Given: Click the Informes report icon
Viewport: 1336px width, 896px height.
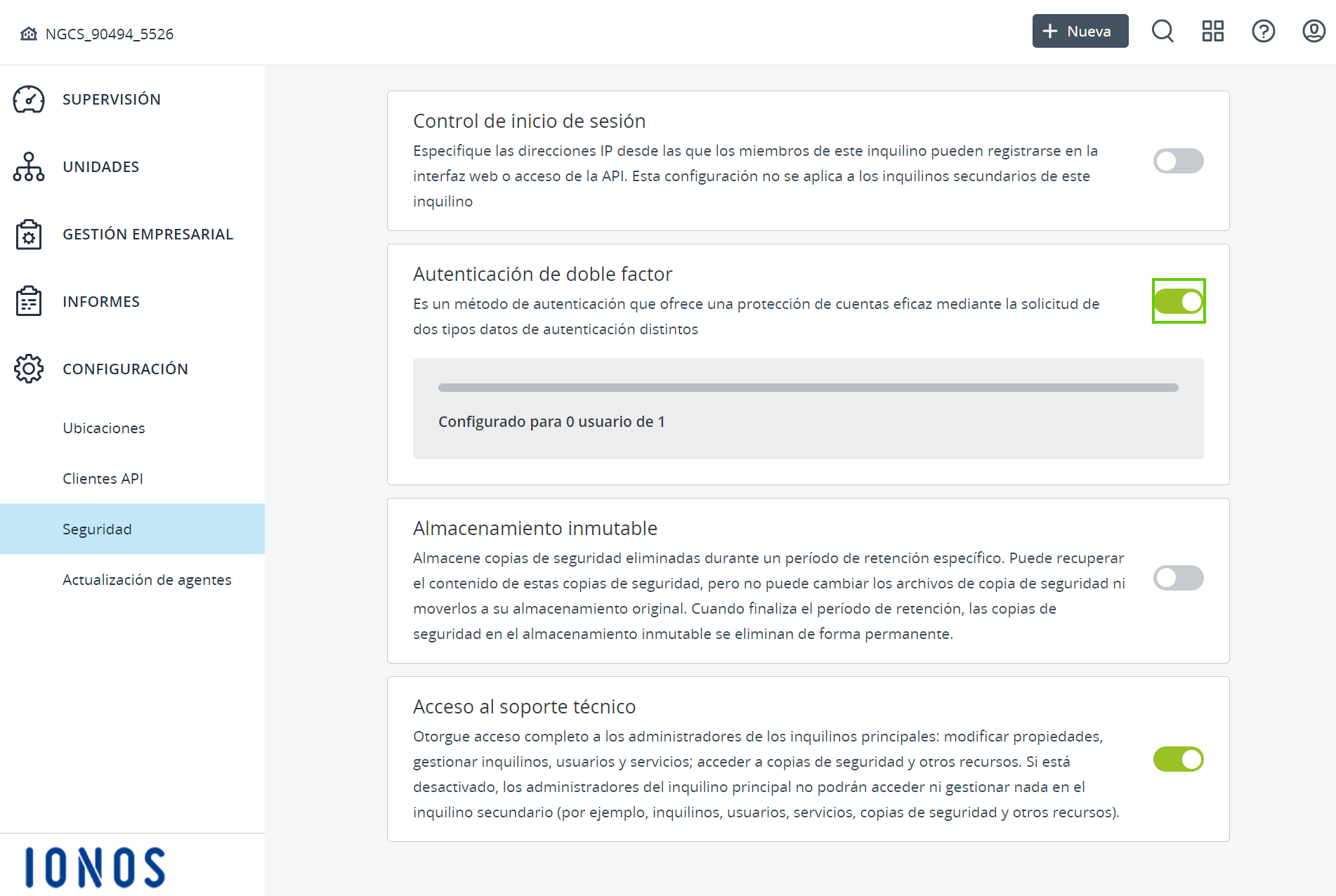Looking at the screenshot, I should (x=29, y=301).
